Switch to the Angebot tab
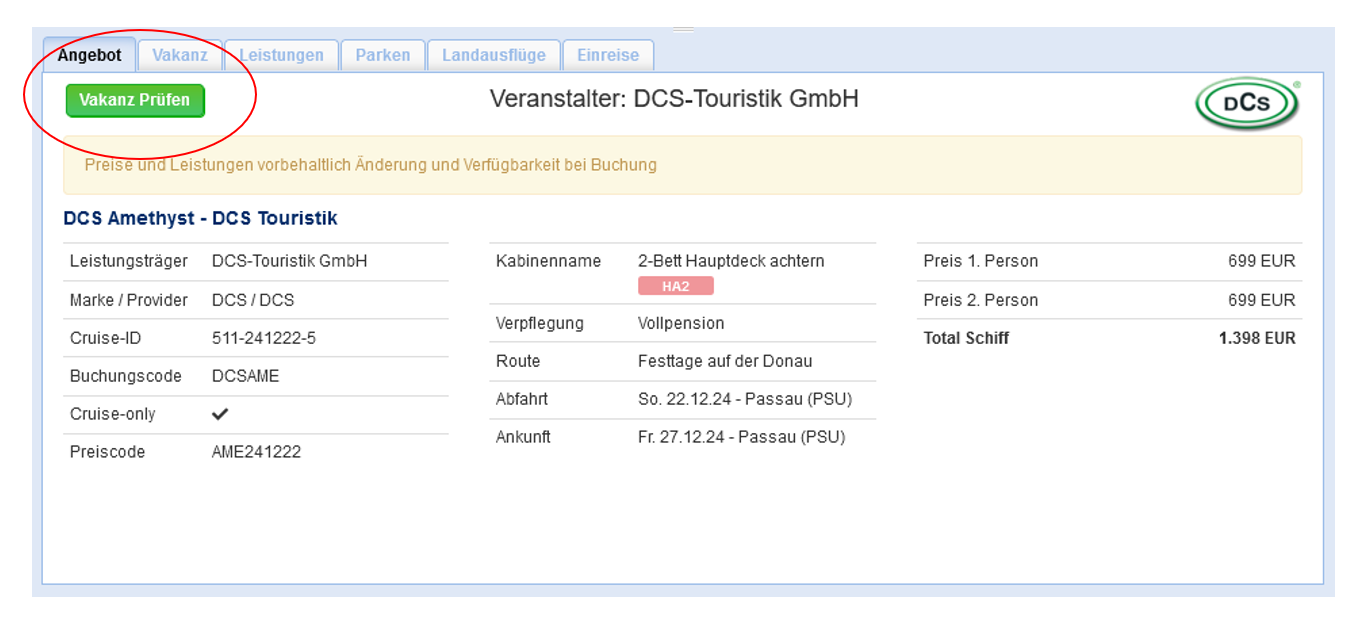This screenshot has width=1346, height=643. pos(89,55)
